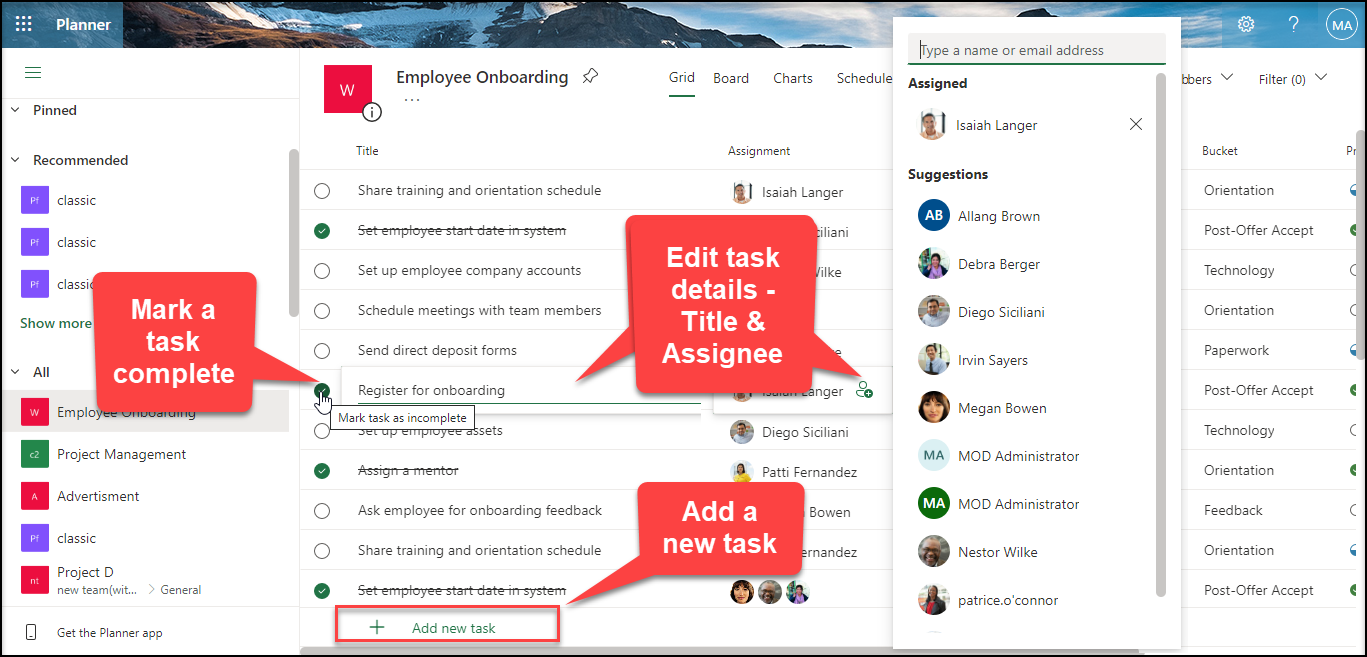
Task: Toggle the left navigation hamburger icon
Action: point(33,72)
